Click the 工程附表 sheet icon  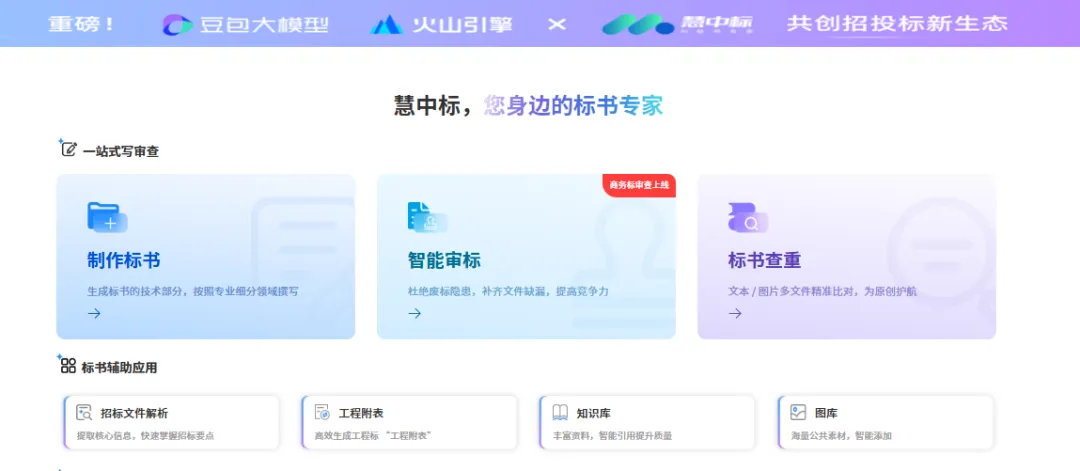[x=322, y=412]
